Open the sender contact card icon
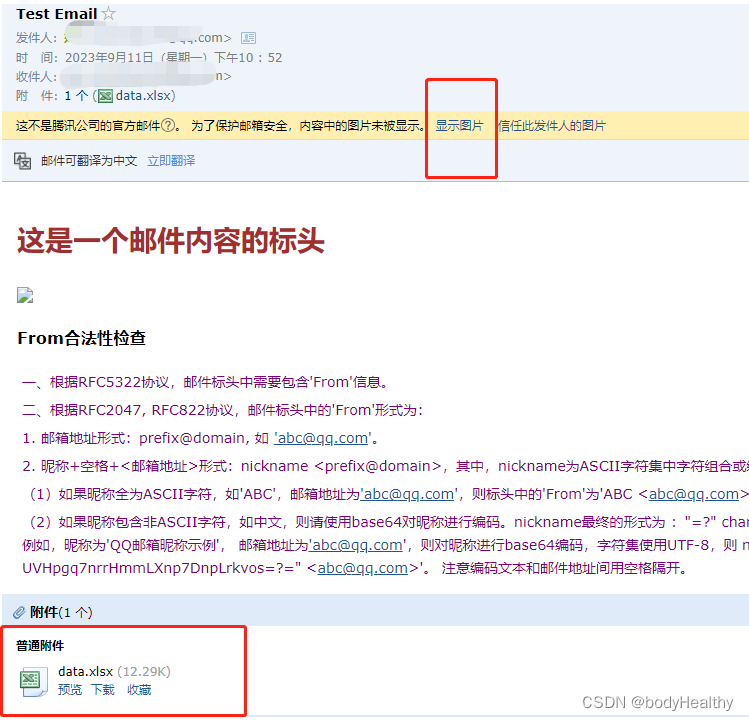 pyautogui.click(x=248, y=38)
